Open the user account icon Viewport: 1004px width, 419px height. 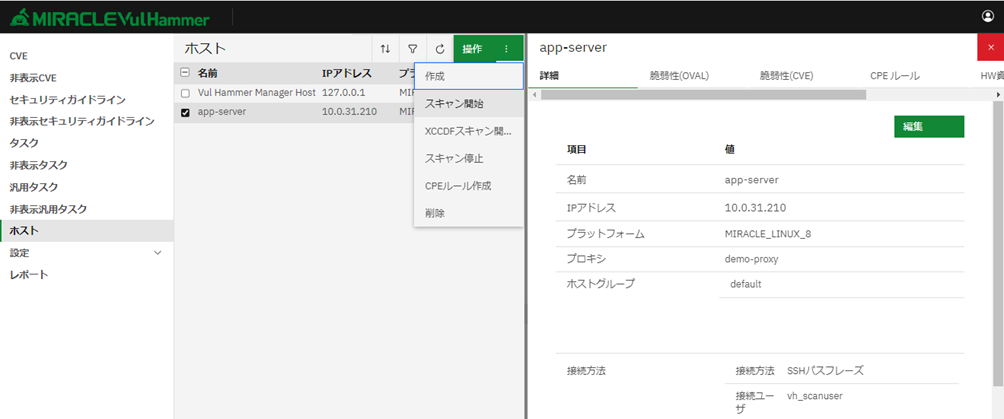point(988,16)
